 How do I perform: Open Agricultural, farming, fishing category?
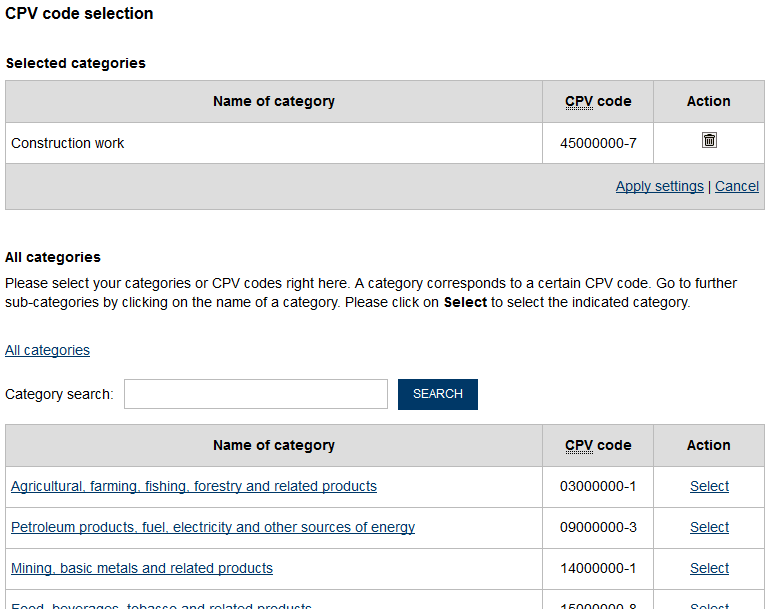point(194,486)
